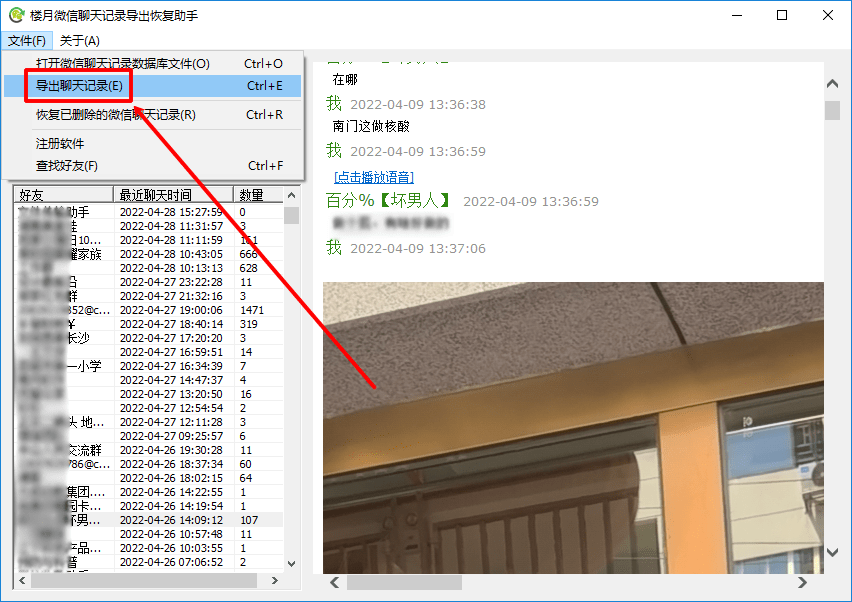Image resolution: width=852 pixels, height=602 pixels.
Task: Choose 注册软件 menu entry
Action: pos(152,144)
